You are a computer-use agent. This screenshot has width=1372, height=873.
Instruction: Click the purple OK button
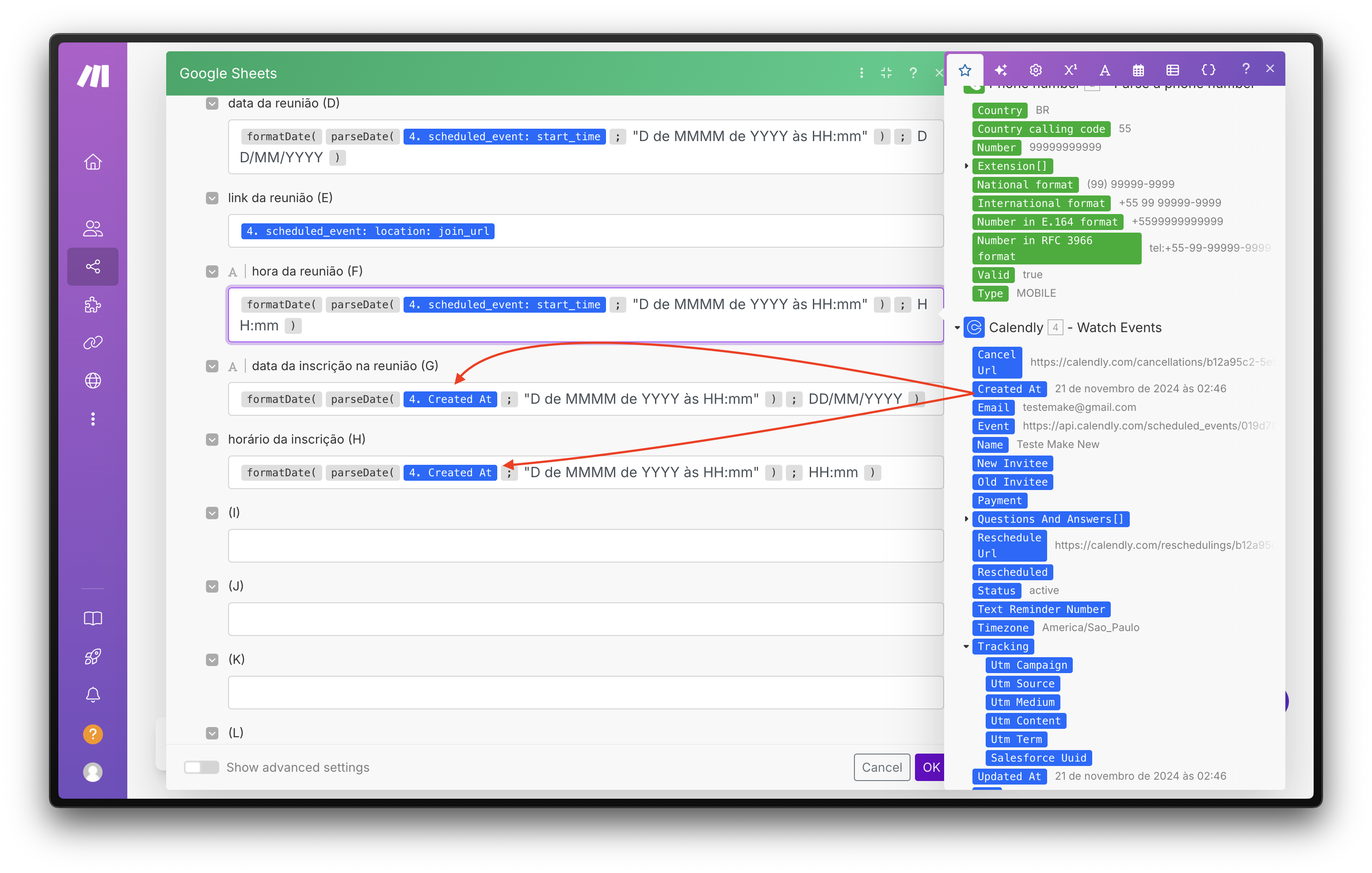pyautogui.click(x=930, y=767)
